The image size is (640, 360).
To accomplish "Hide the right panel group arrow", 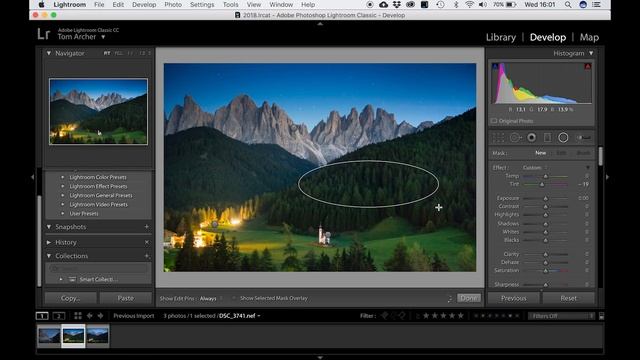I will [607, 177].
